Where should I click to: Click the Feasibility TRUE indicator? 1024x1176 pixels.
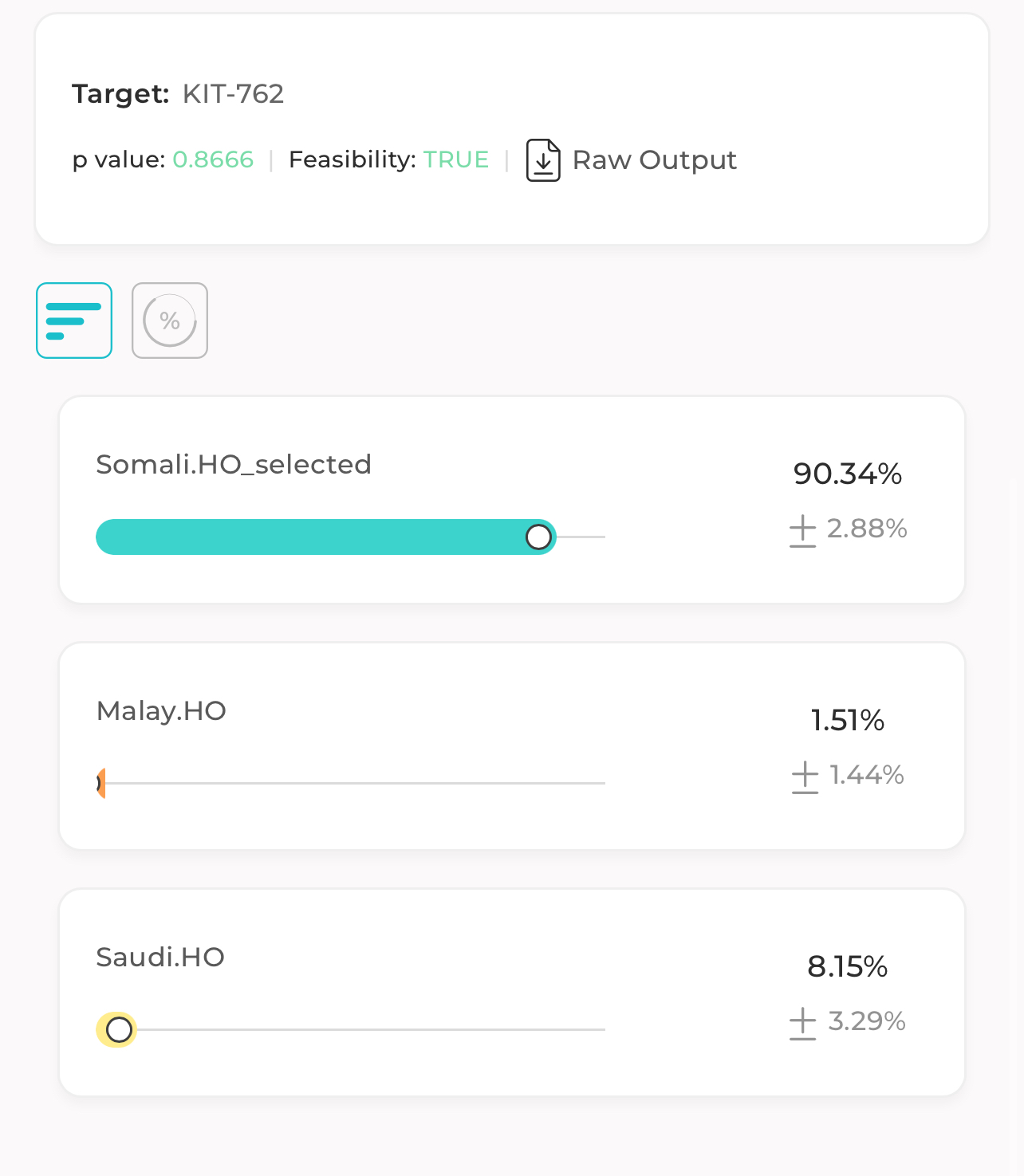(455, 159)
